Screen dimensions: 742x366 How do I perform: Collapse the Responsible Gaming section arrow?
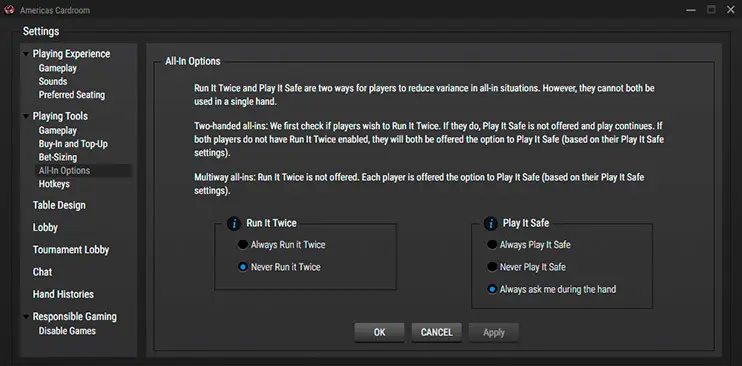(x=26, y=317)
